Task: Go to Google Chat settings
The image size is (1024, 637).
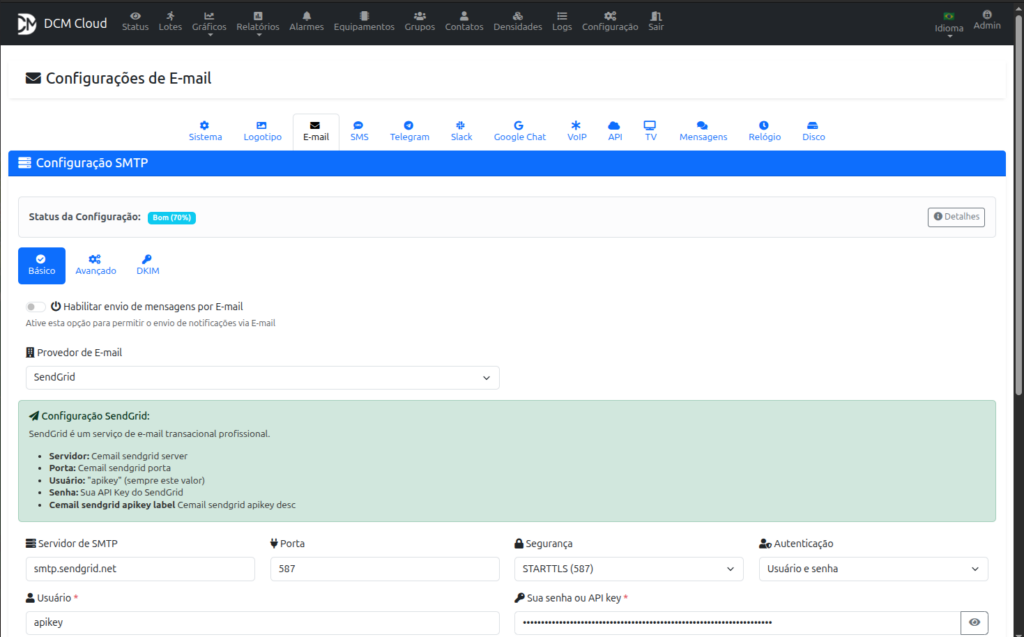Action: click(x=519, y=131)
